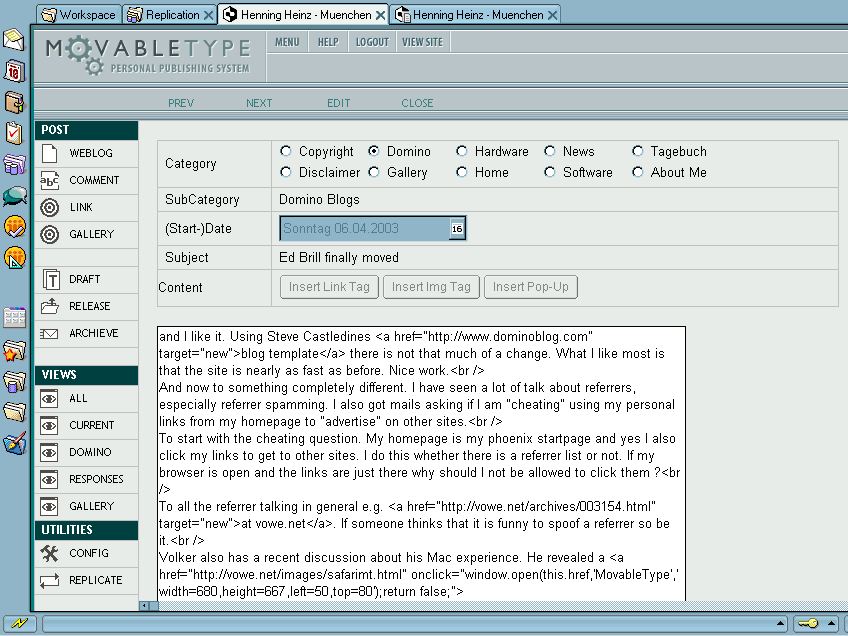Click the Comment abc icon
The width and height of the screenshot is (848, 636).
[x=50, y=180]
